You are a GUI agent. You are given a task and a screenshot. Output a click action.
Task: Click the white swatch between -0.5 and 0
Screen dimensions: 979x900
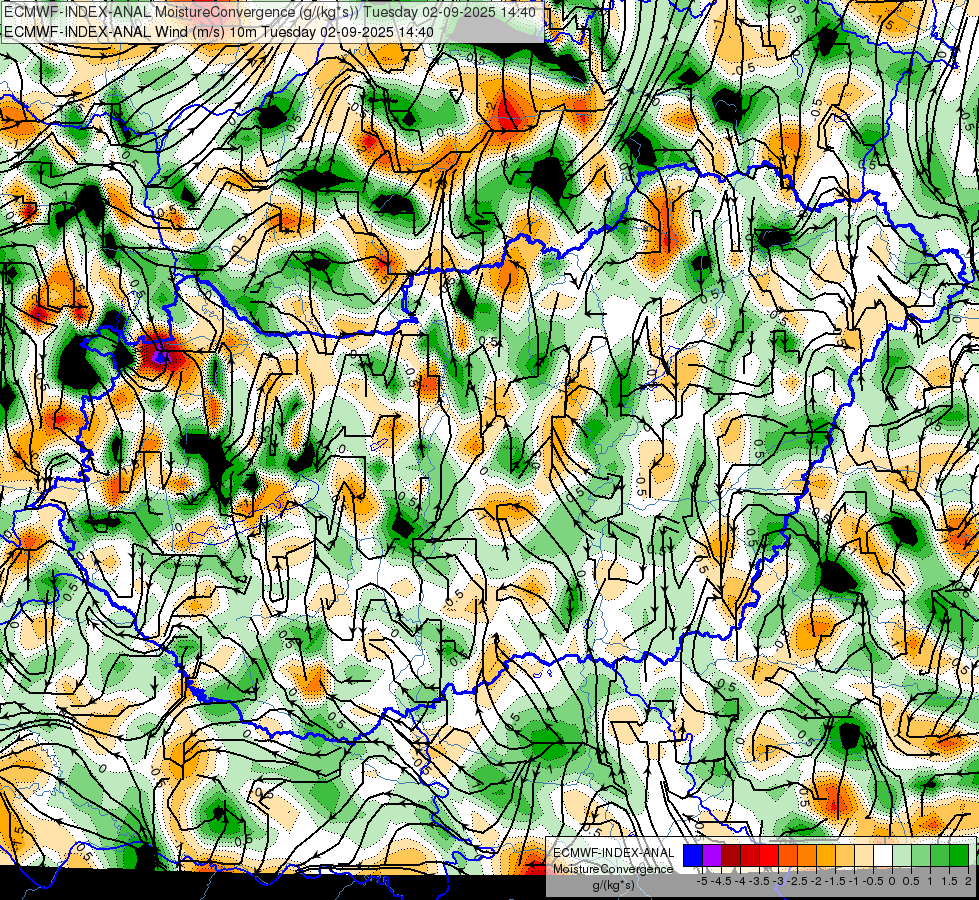tap(883, 856)
